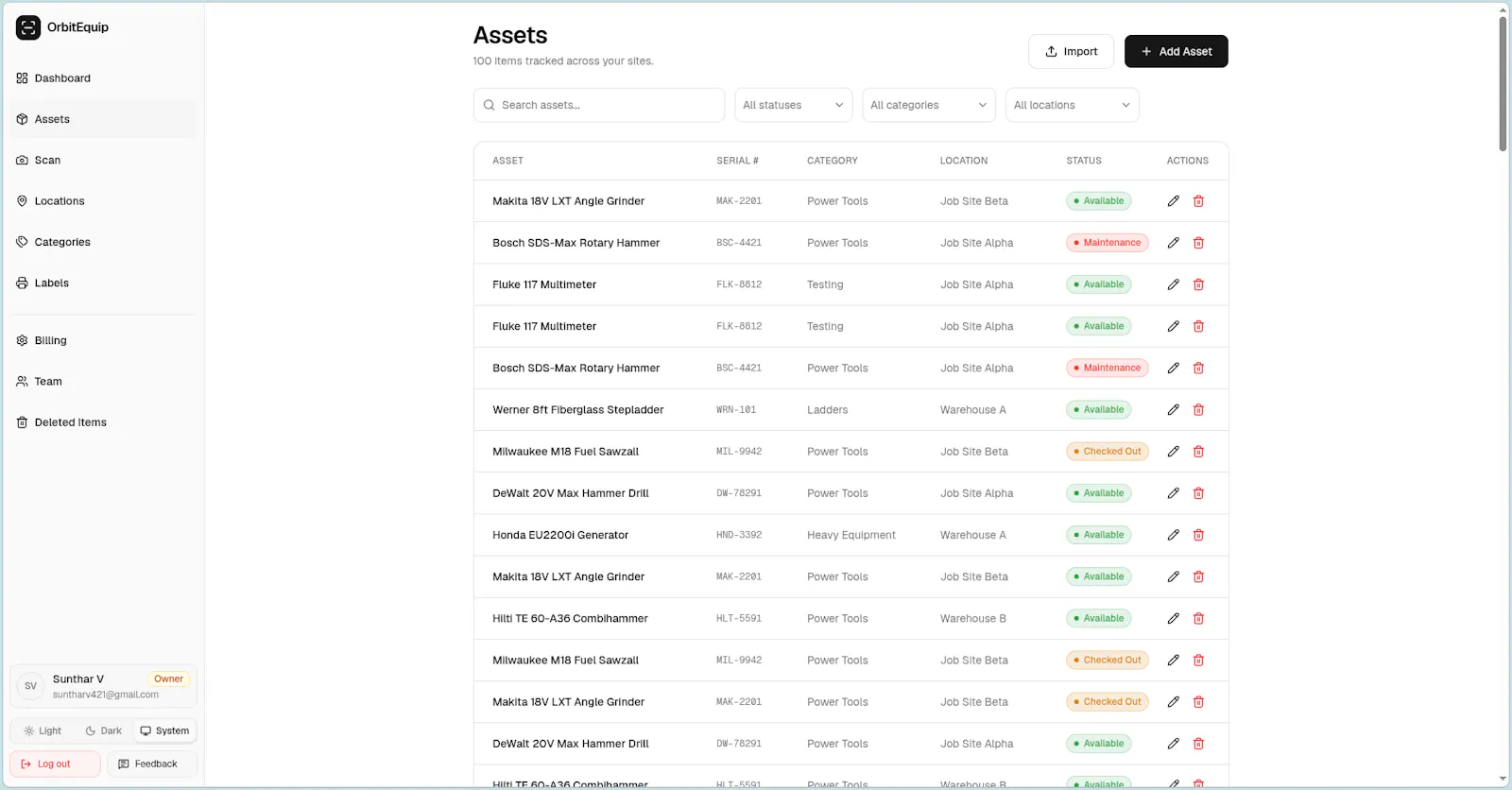
Task: Edit the second Milwaukee M18 Fuel Sawzall
Action: coord(1173,661)
